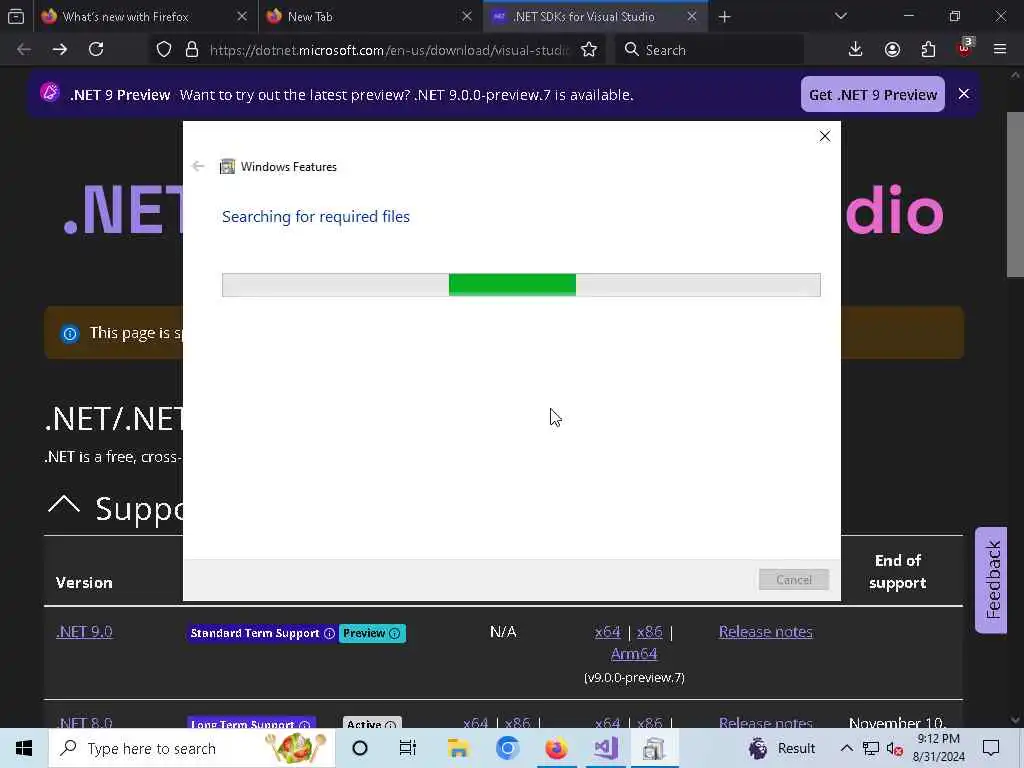Screen dimensions: 1024x768
Task: Open a new tab with plus button
Action: 724,17
